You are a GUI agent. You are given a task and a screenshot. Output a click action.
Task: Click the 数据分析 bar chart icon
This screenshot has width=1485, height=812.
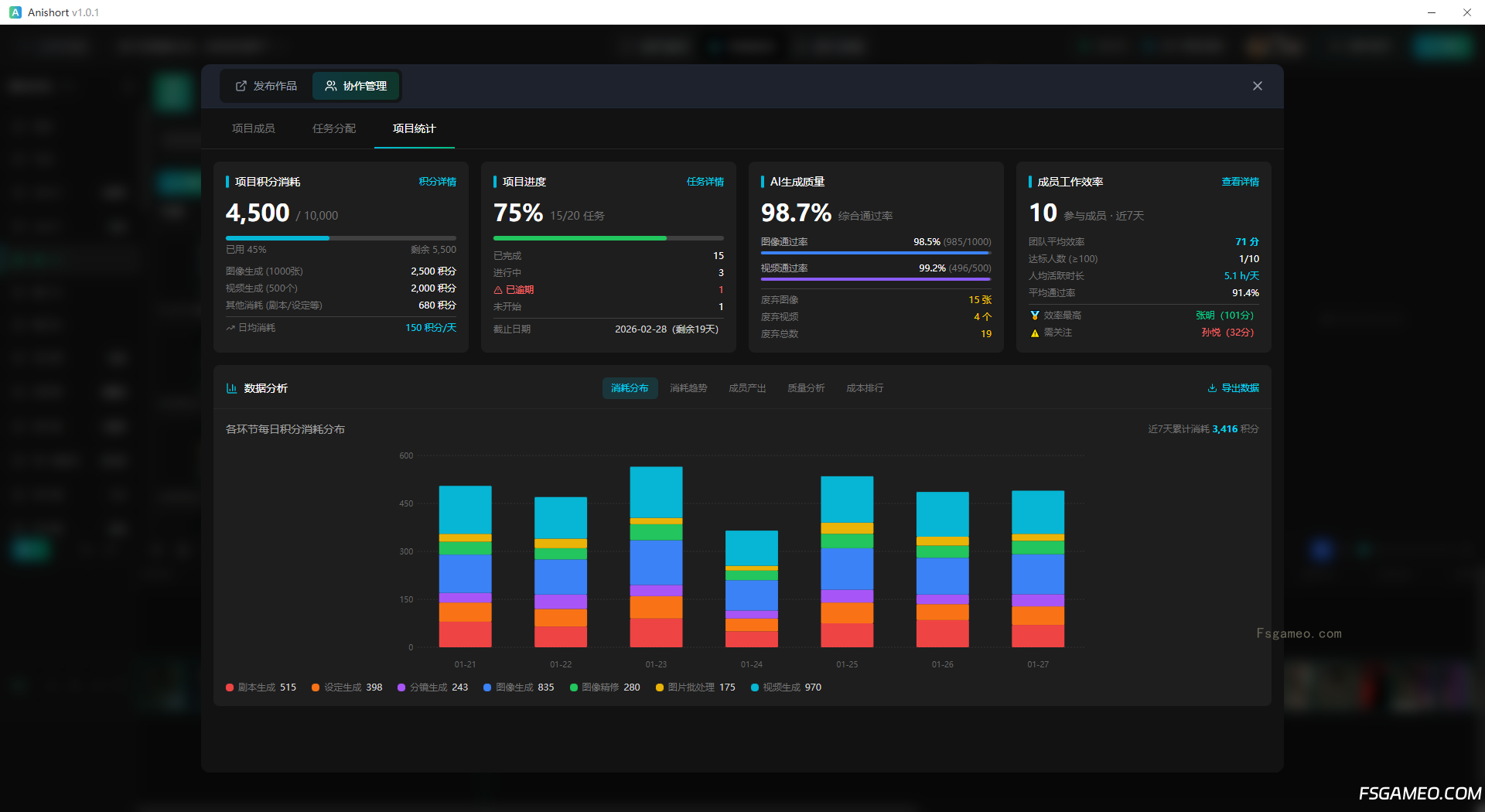pyautogui.click(x=231, y=388)
